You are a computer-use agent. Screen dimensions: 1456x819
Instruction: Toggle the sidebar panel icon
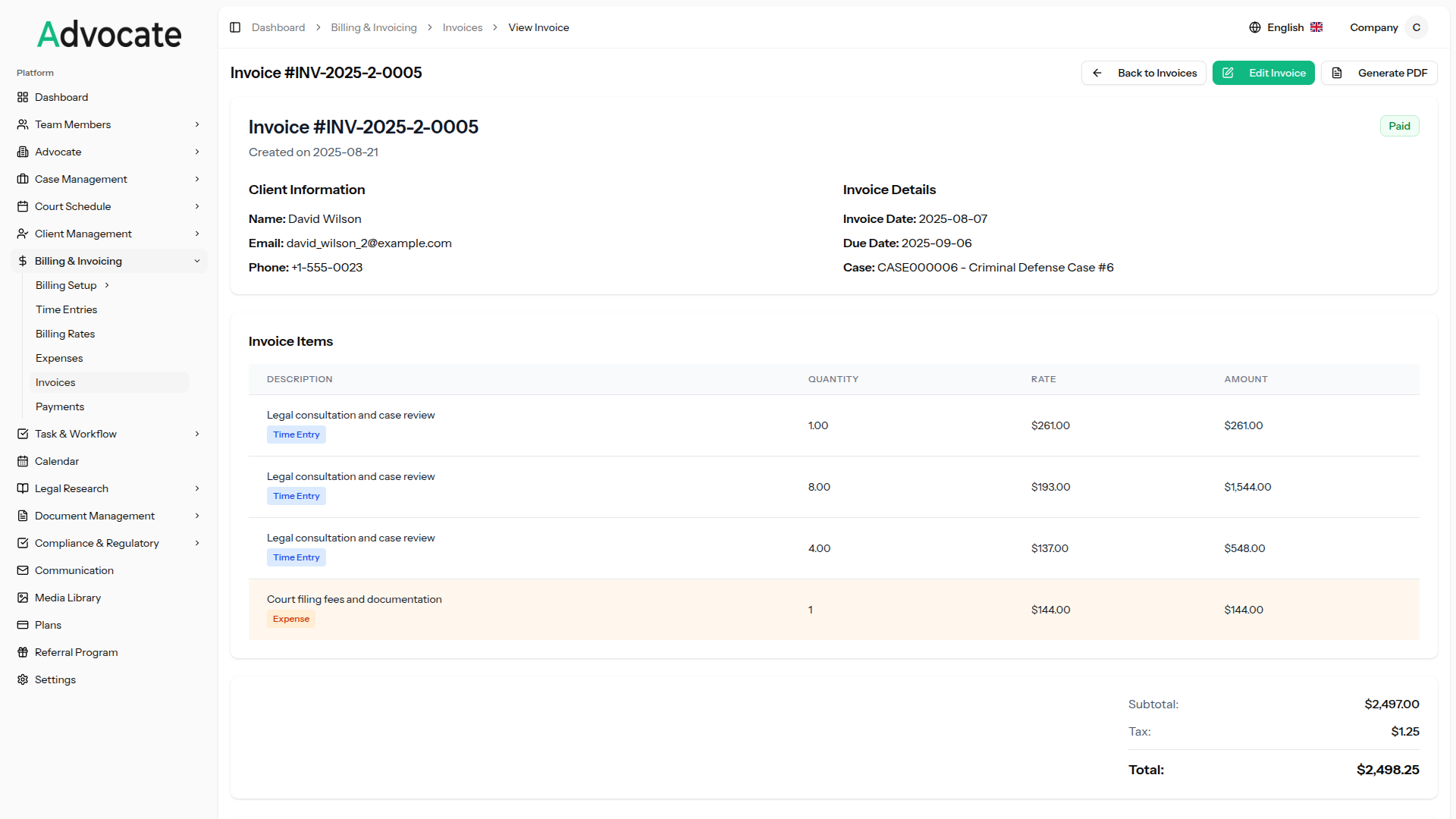[235, 27]
